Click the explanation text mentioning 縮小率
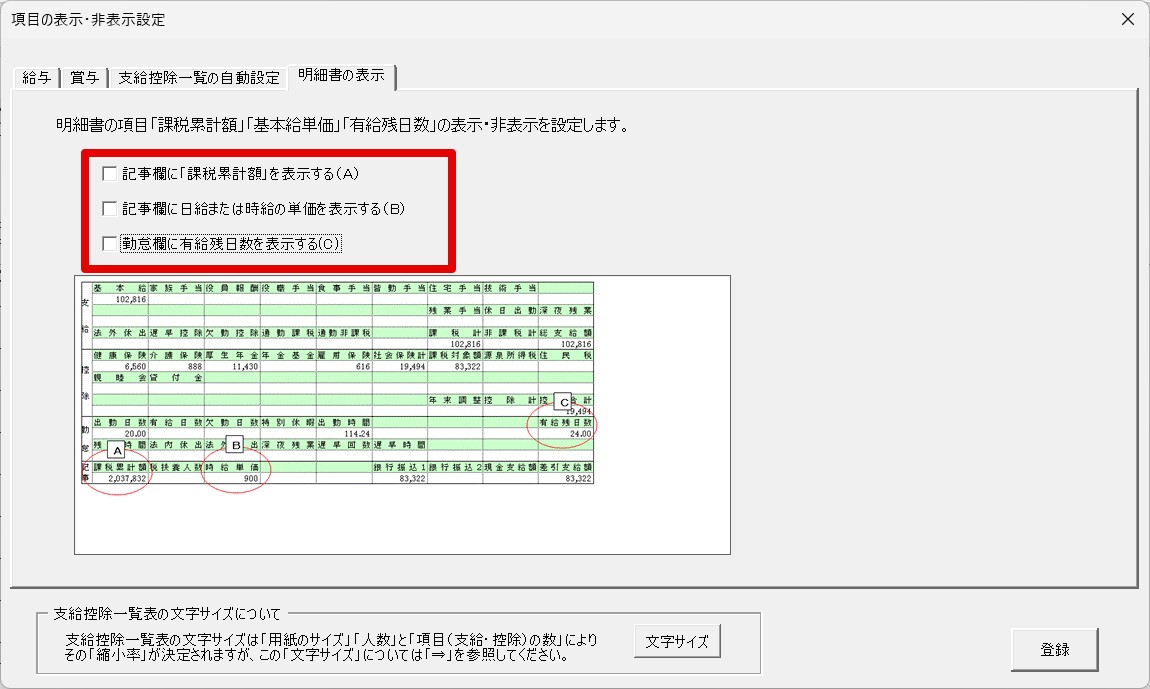The width and height of the screenshot is (1150, 689). click(x=331, y=647)
